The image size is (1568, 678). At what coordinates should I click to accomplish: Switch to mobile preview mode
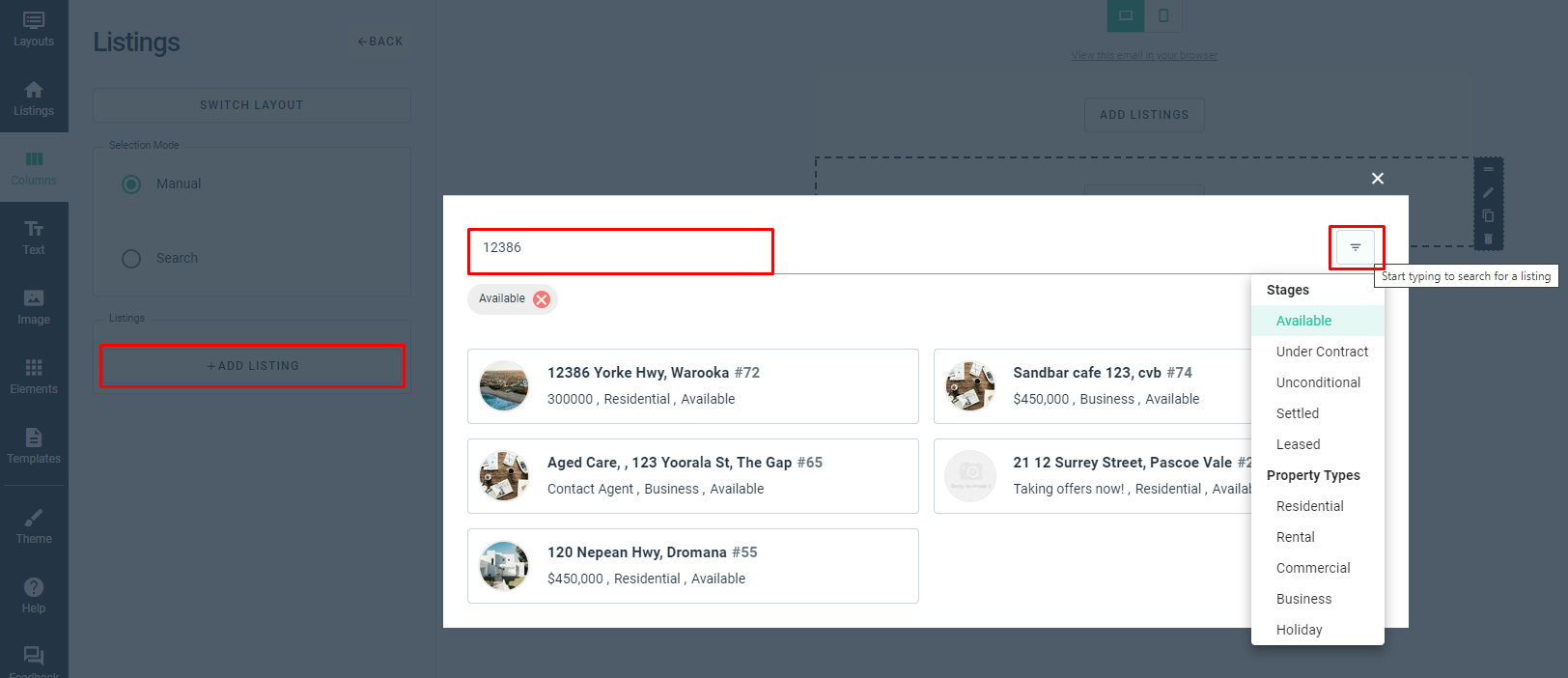(x=1163, y=15)
